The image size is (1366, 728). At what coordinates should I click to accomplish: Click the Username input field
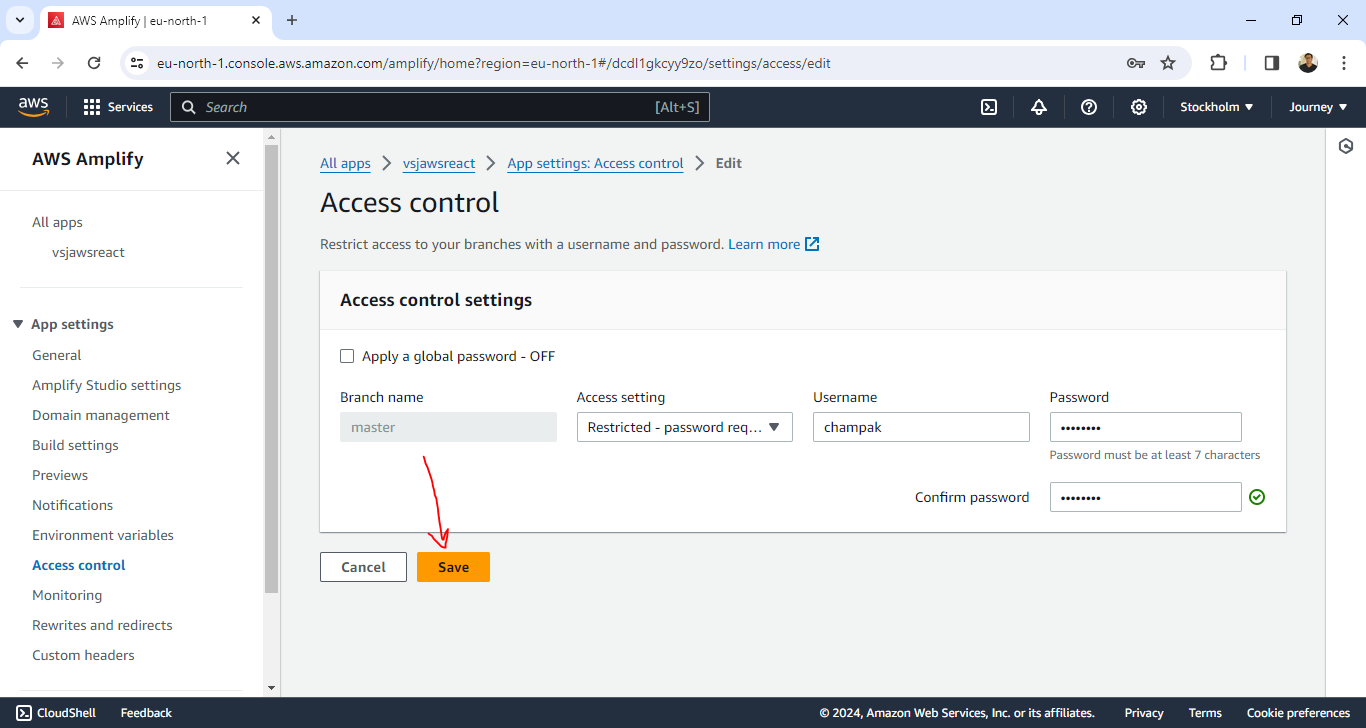pos(921,427)
